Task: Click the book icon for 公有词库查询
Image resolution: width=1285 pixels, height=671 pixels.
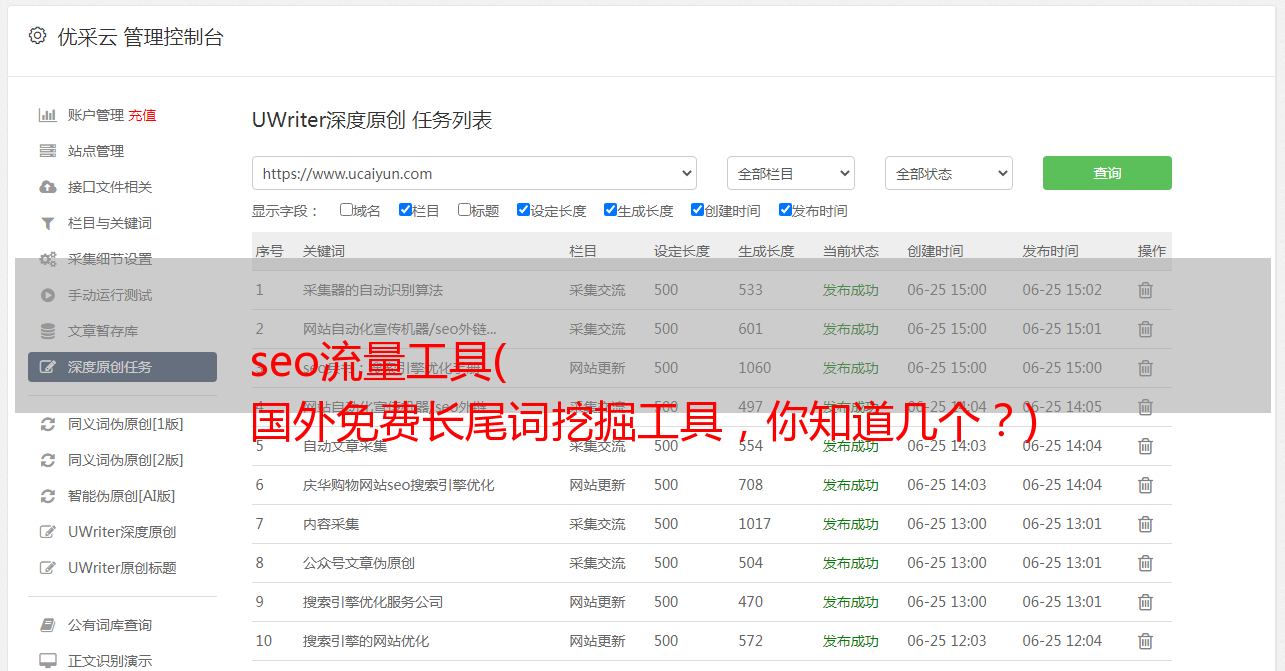Action: pyautogui.click(x=47, y=625)
